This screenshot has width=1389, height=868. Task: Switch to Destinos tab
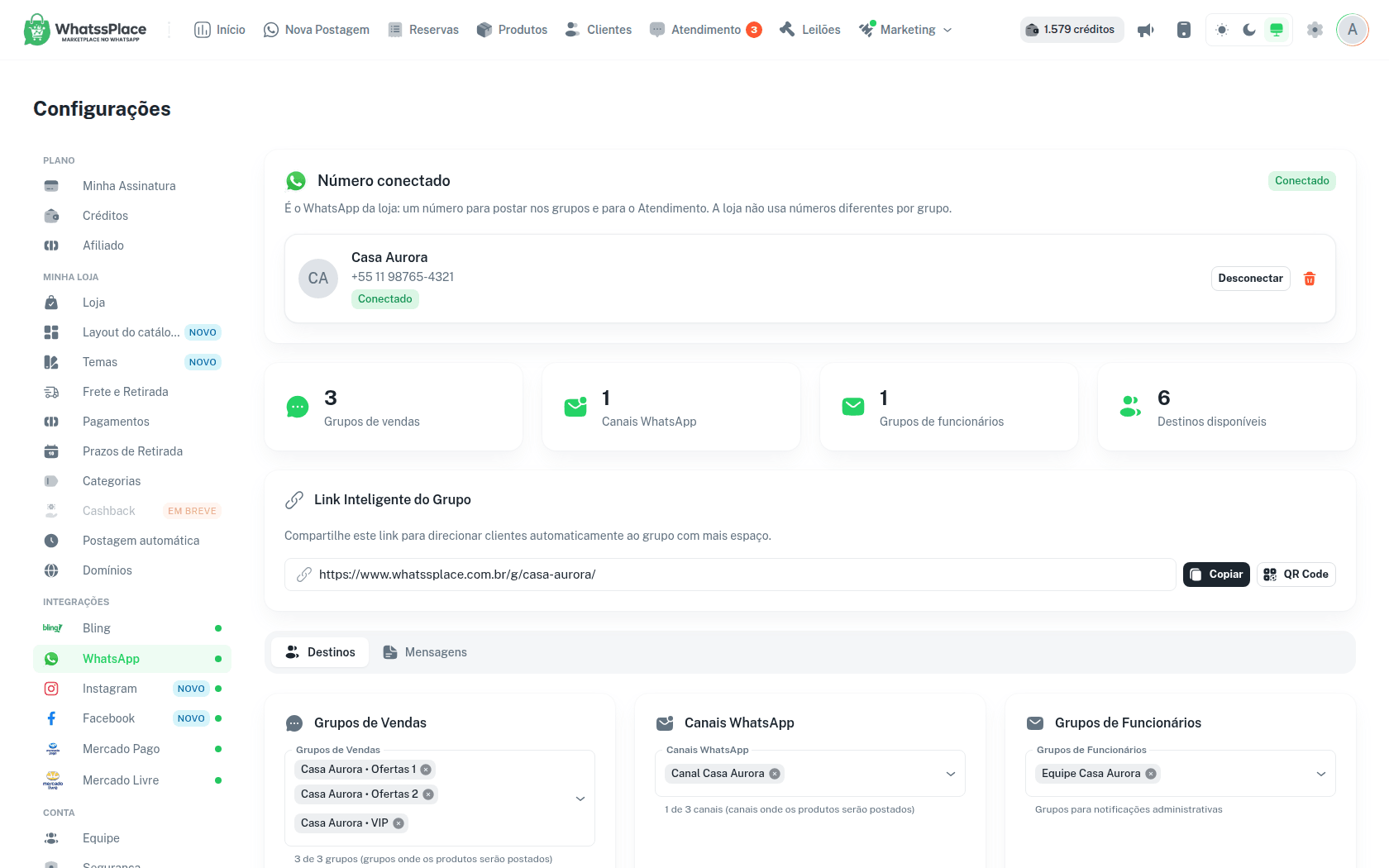[320, 652]
